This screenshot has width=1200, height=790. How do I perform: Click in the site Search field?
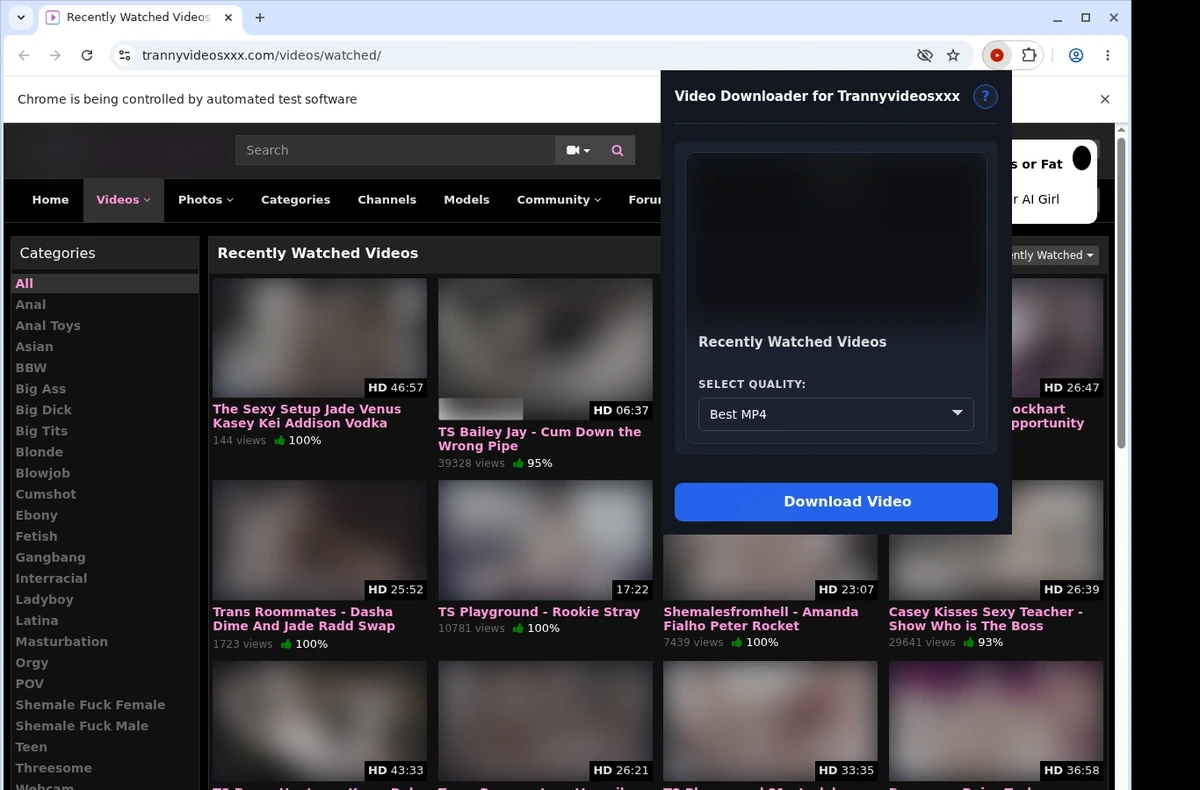point(395,150)
